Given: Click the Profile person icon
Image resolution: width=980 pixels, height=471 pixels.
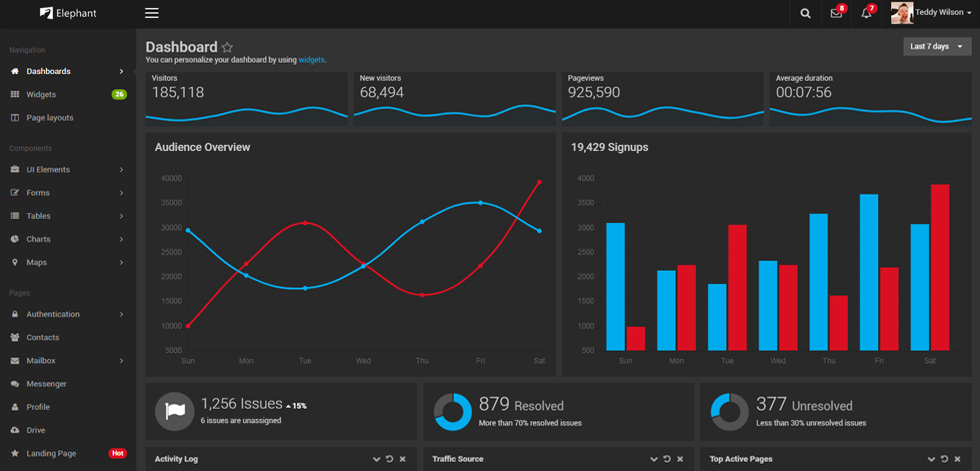Looking at the screenshot, I should point(15,407).
